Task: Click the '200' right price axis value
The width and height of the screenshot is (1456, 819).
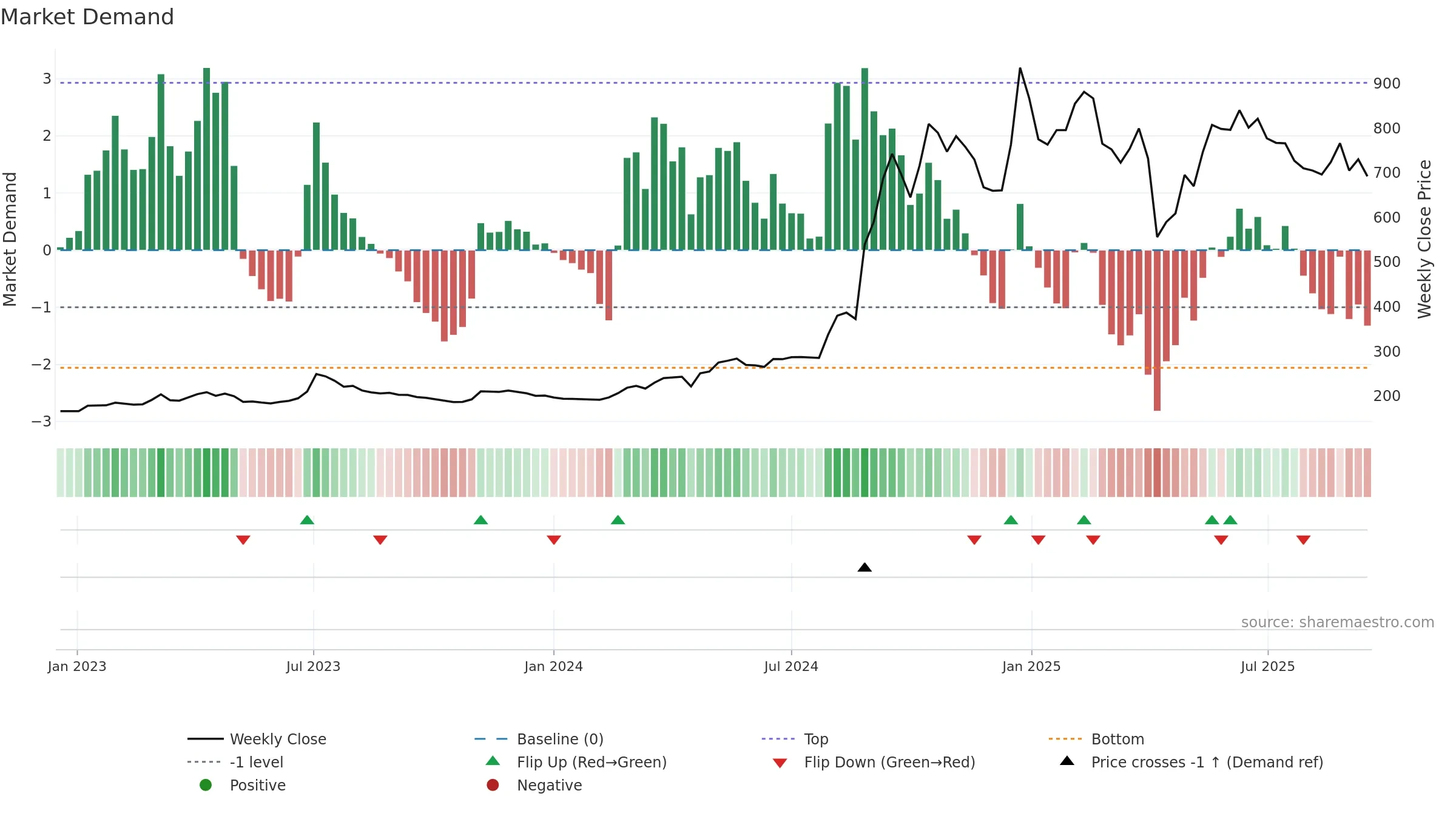Action: pos(1387,396)
